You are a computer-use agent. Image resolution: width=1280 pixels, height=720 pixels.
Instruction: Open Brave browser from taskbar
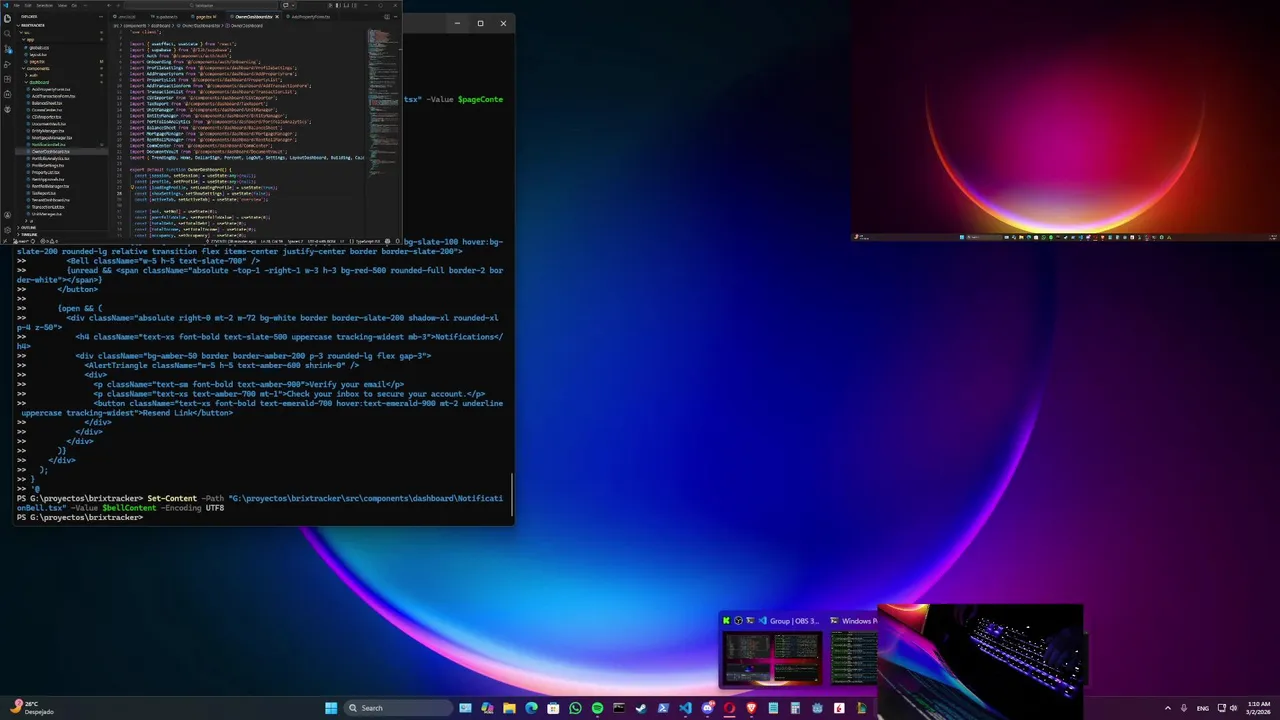[752, 708]
